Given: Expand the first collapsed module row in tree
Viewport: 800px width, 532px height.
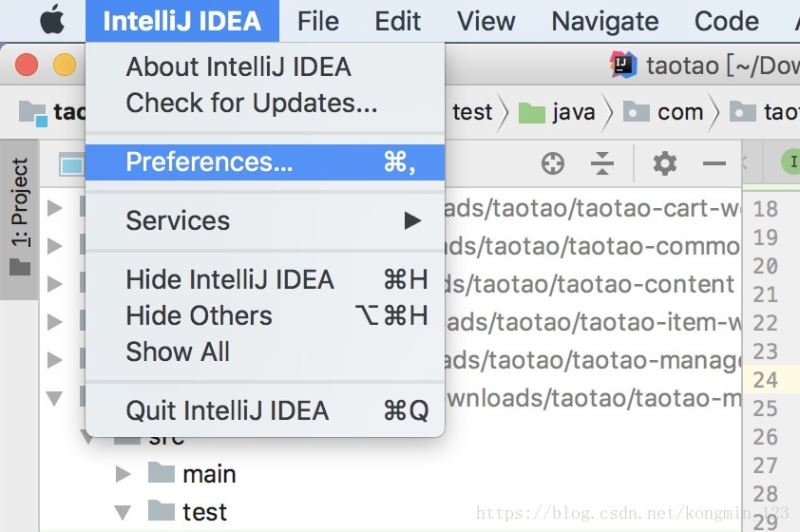Looking at the screenshot, I should pos(55,208).
